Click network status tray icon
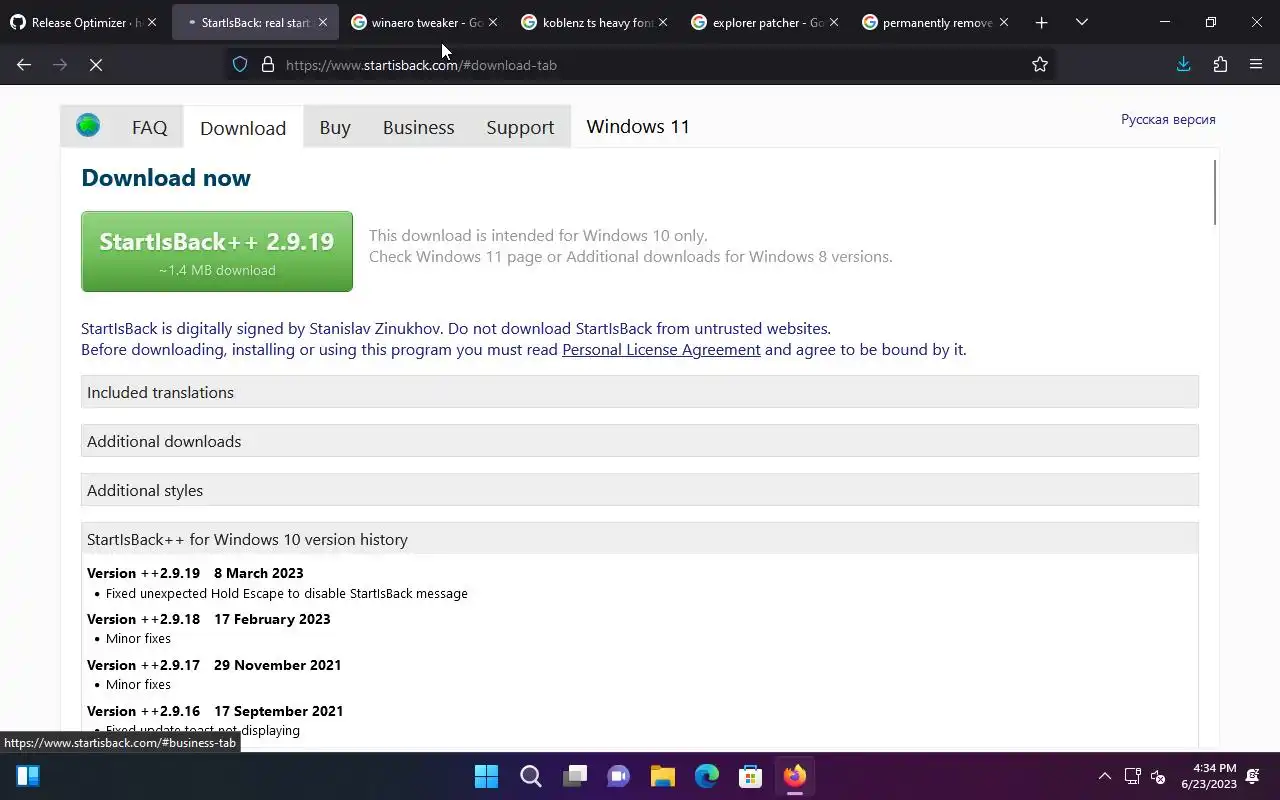The width and height of the screenshot is (1280, 800). (1133, 776)
